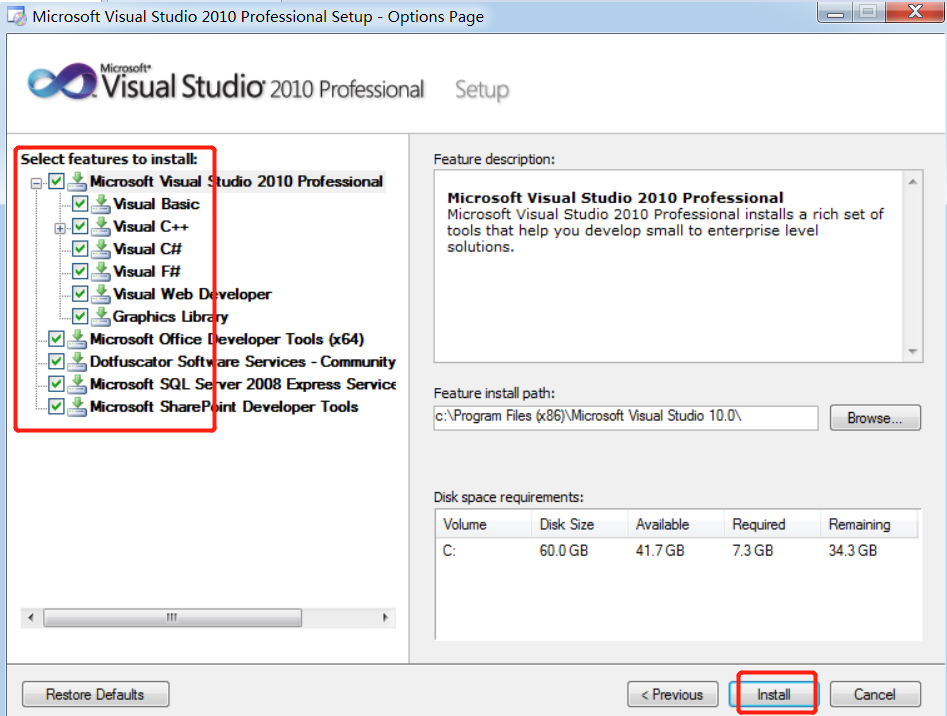
Task: Click the horizontal scrollbar right arrow in features list
Action: pyautogui.click(x=385, y=618)
